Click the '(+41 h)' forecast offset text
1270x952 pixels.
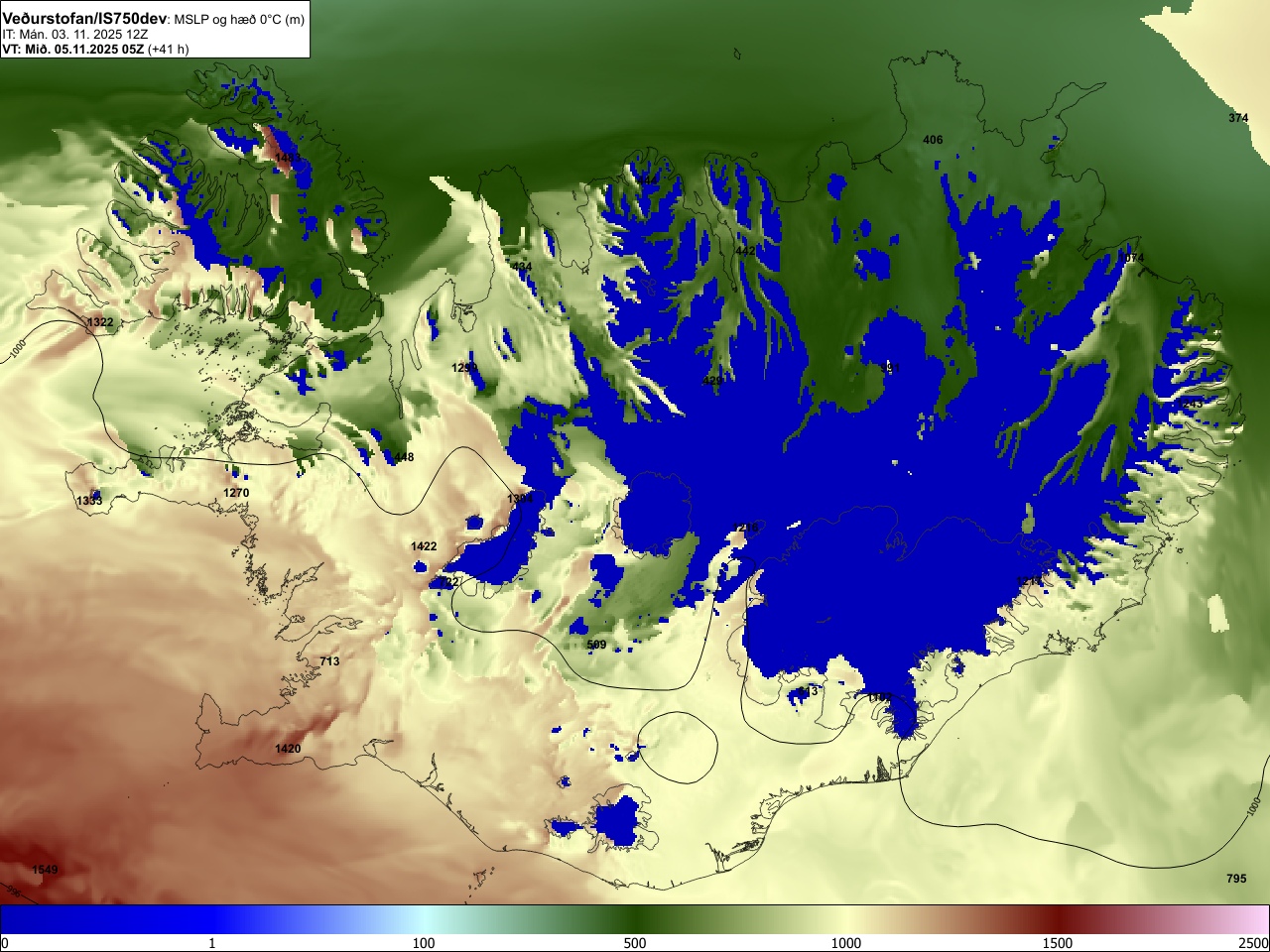point(168,49)
